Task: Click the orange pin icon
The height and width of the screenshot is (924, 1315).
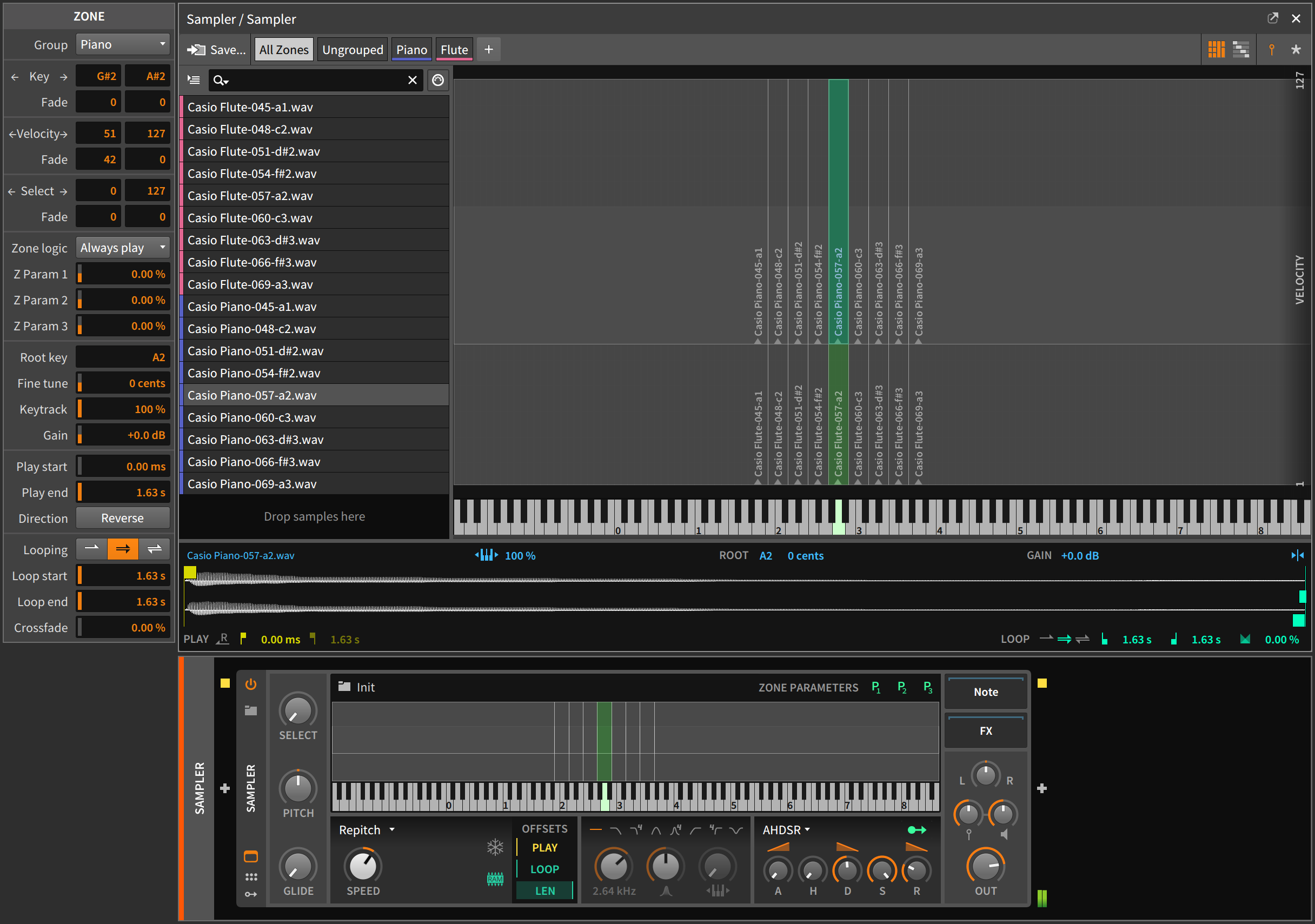Action: click(x=1271, y=50)
